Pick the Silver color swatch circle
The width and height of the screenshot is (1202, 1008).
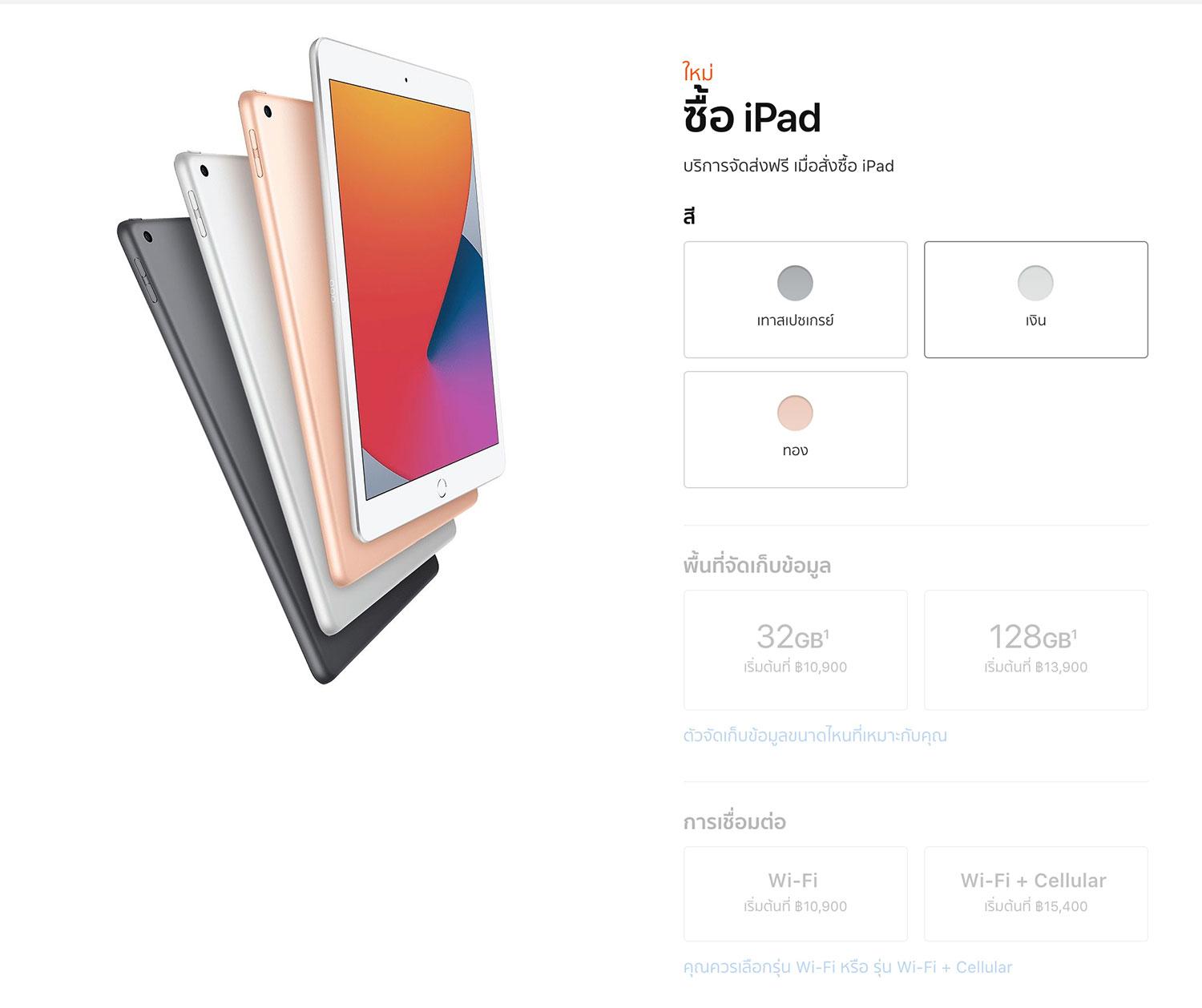(x=1035, y=283)
